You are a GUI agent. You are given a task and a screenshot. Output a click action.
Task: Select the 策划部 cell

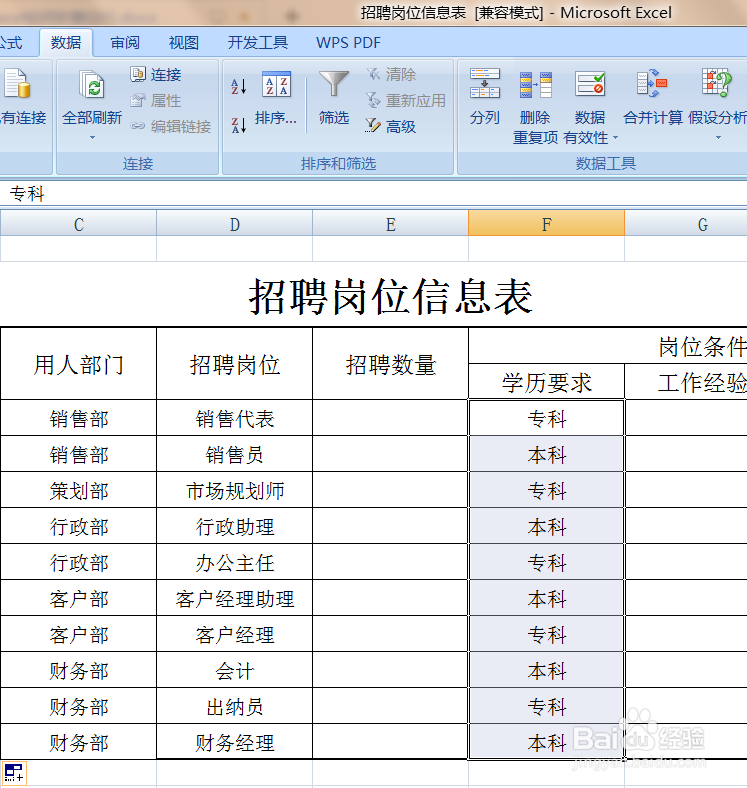pyautogui.click(x=78, y=490)
